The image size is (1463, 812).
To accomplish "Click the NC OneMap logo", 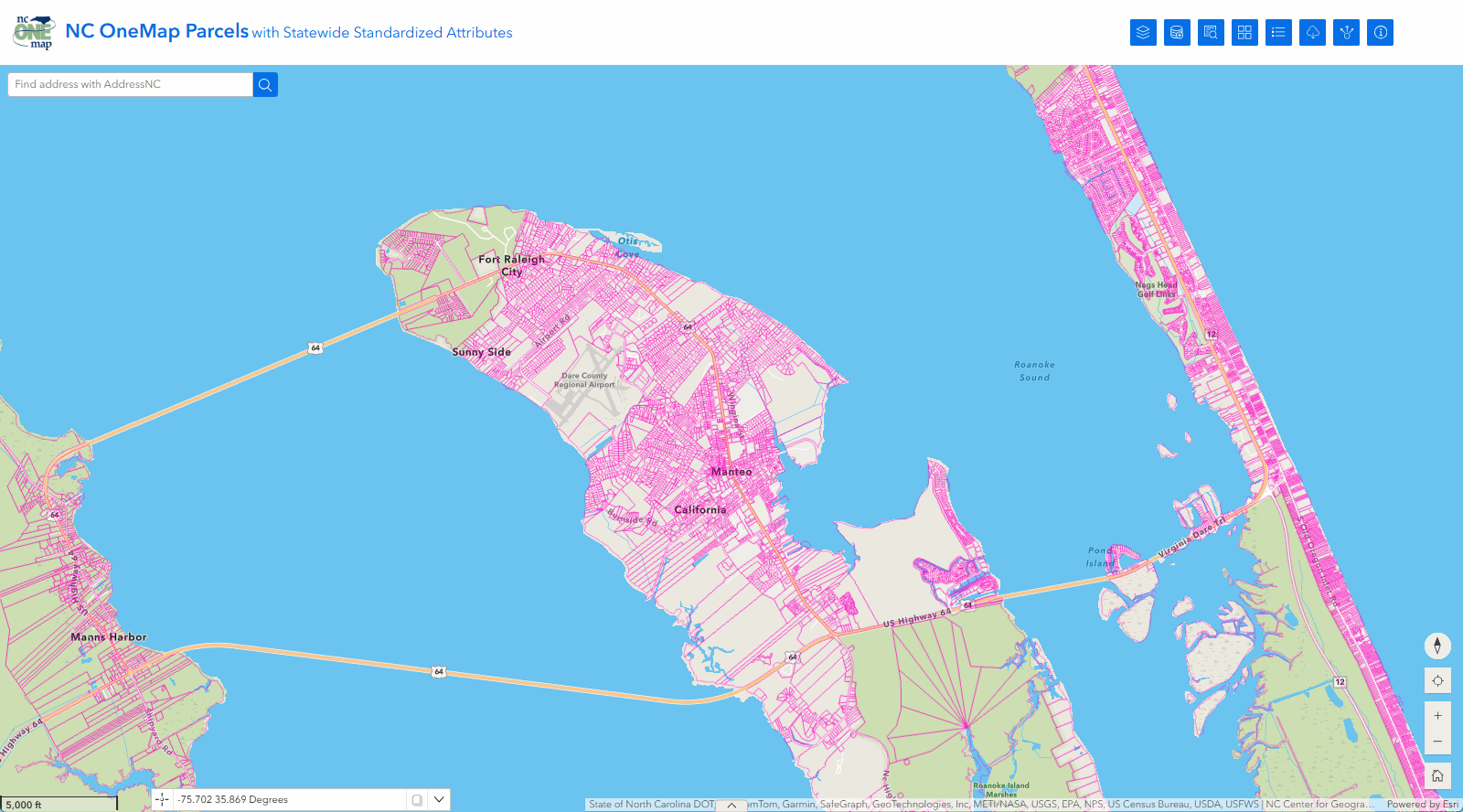I will coord(34,32).
